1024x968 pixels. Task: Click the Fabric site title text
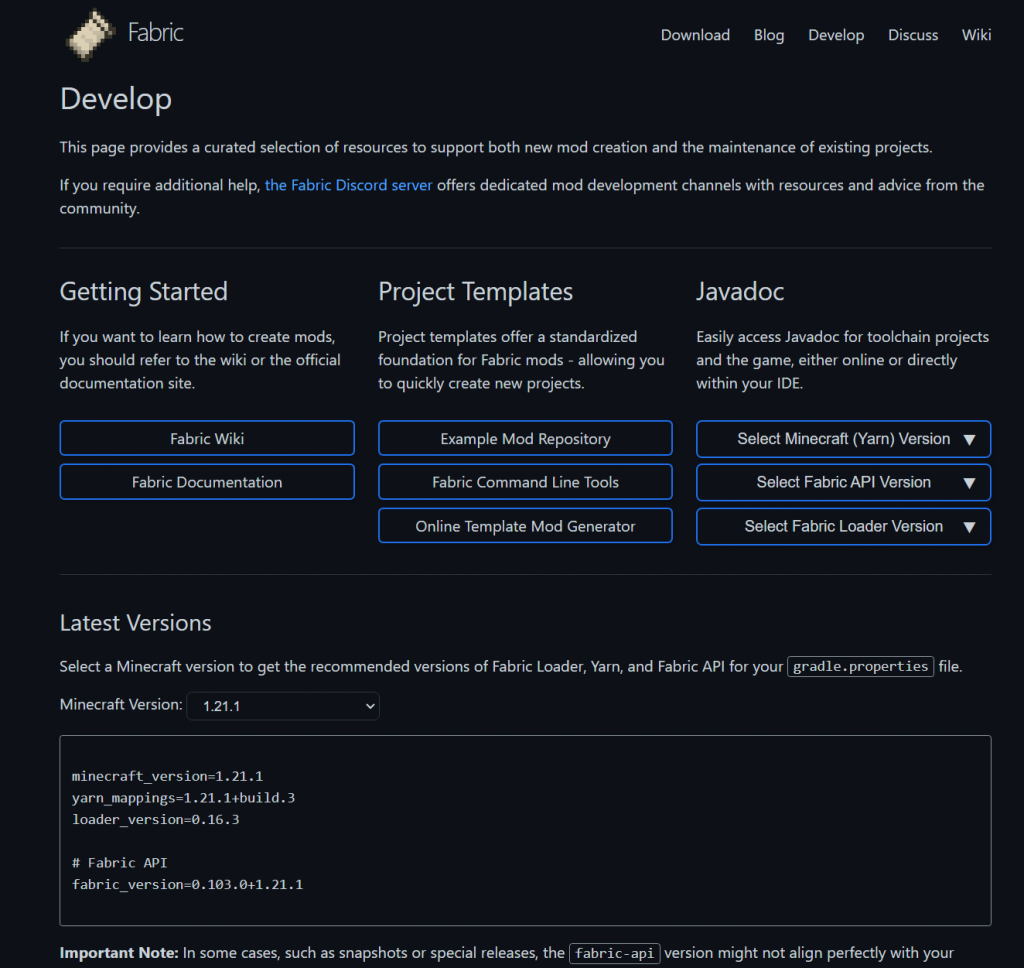[x=155, y=33]
